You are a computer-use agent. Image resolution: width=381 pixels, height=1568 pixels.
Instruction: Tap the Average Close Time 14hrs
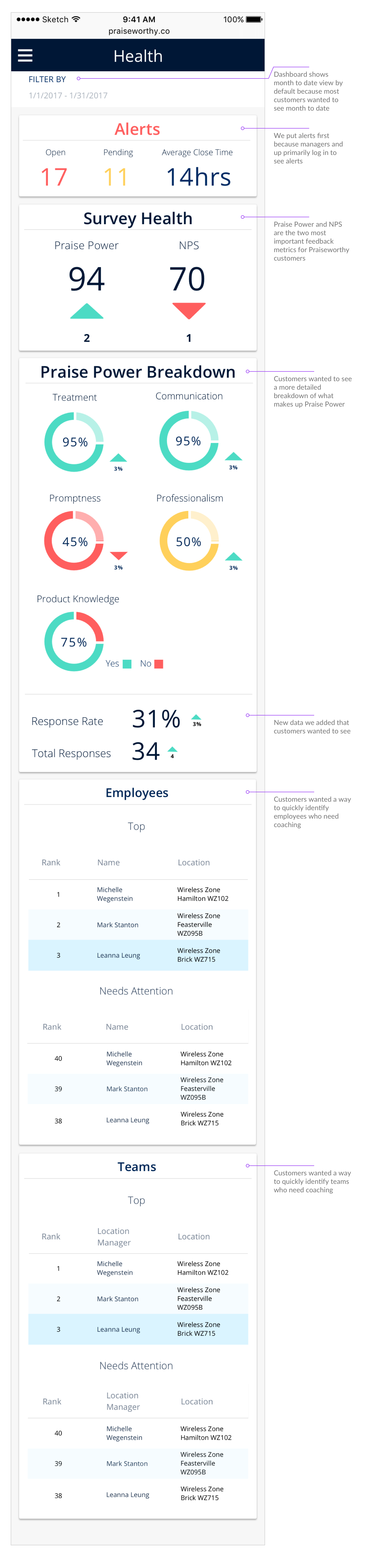[198, 177]
